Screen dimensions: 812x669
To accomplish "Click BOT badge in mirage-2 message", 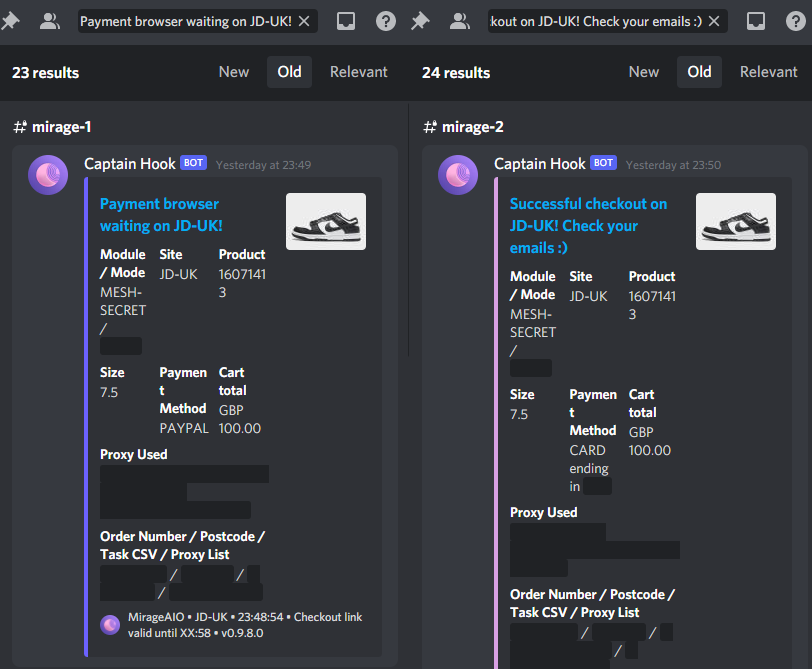I will pyautogui.click(x=603, y=163).
